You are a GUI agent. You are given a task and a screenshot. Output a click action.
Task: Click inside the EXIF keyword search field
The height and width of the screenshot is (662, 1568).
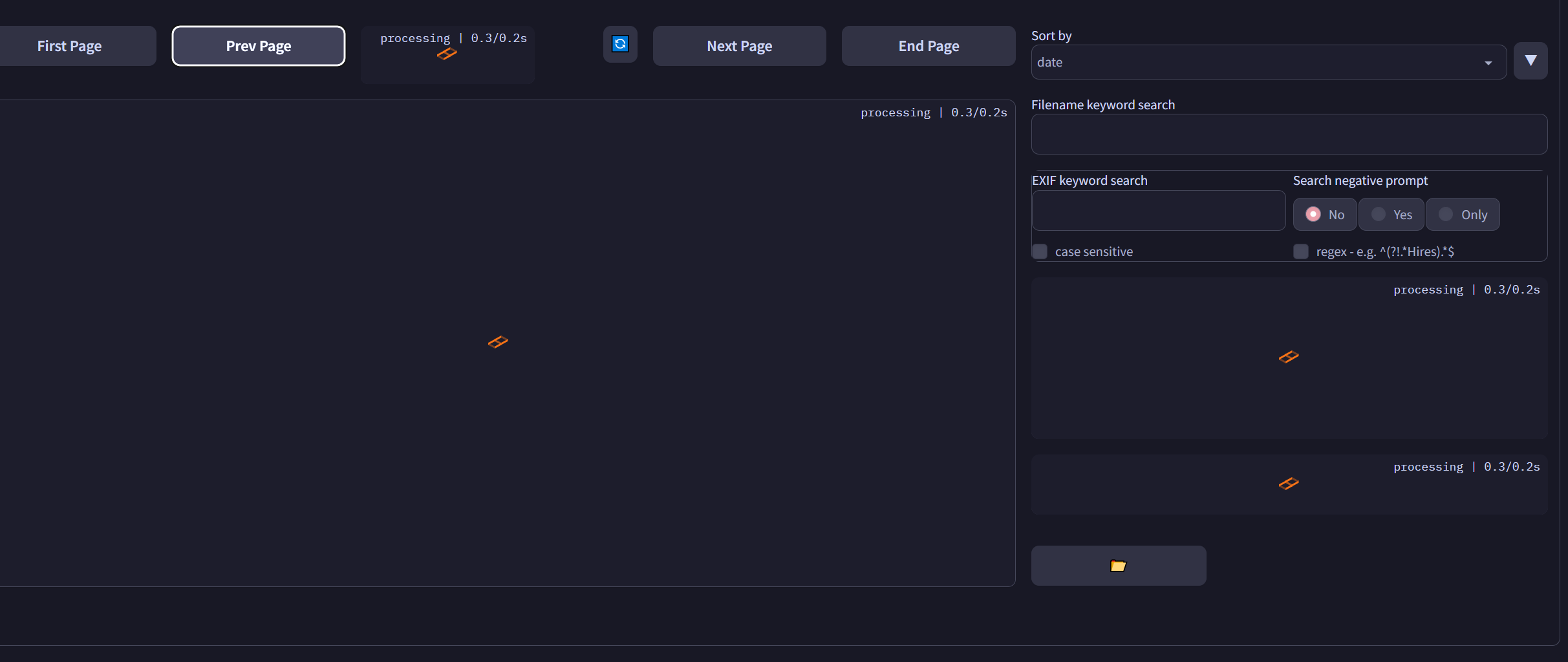pyautogui.click(x=1159, y=210)
